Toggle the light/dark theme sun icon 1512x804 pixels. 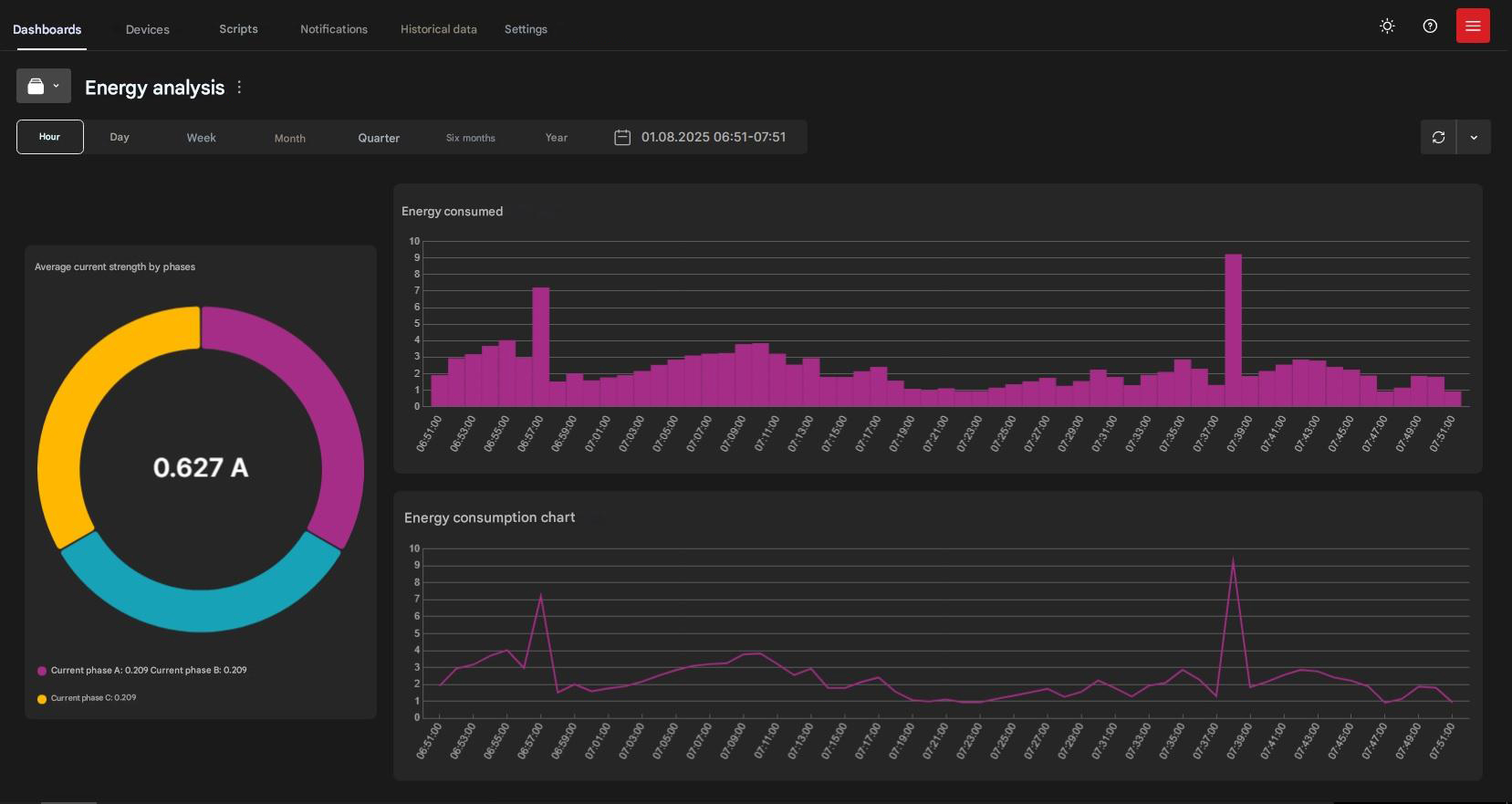coord(1387,26)
